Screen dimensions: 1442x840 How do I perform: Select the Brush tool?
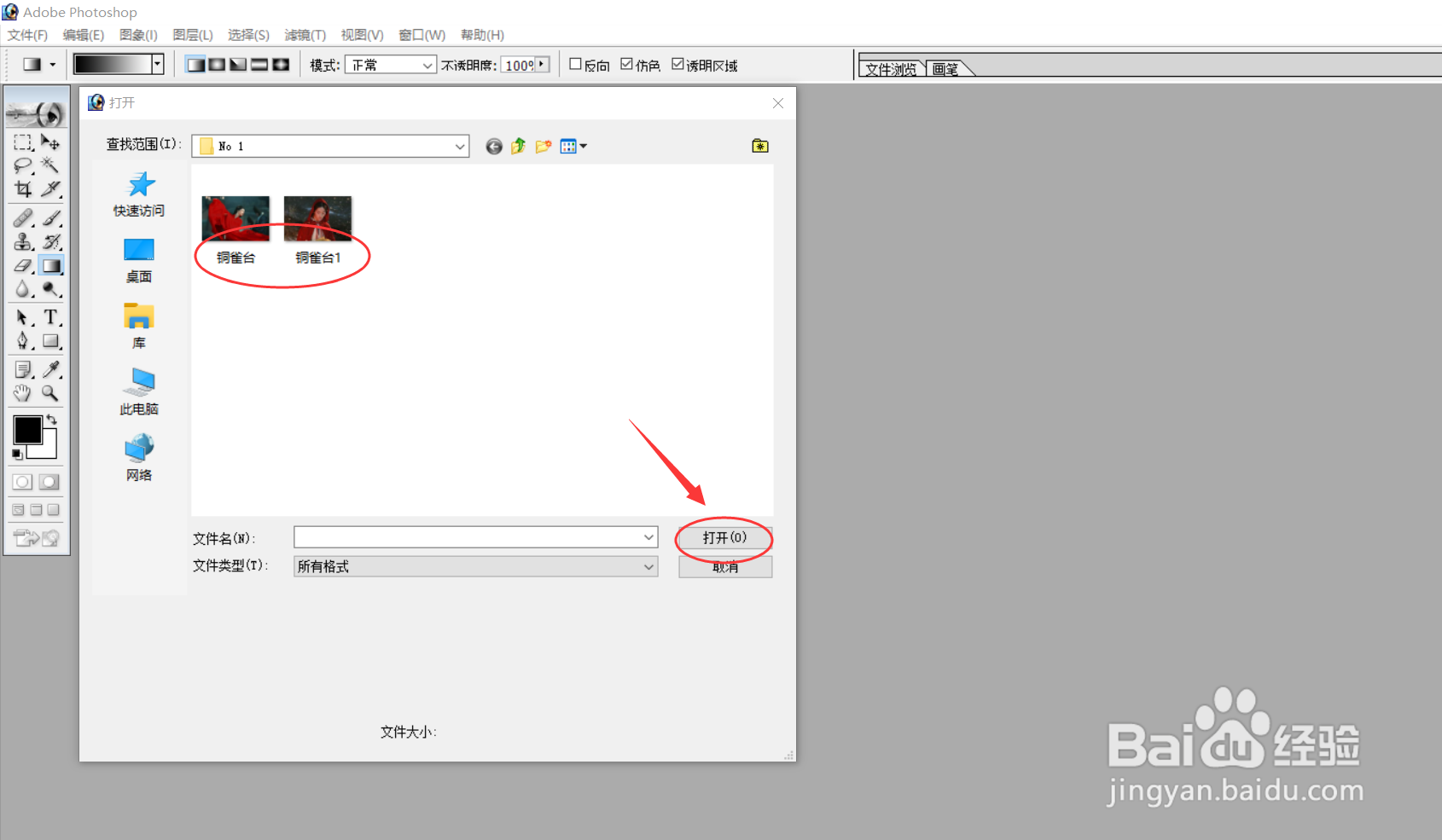[50, 218]
